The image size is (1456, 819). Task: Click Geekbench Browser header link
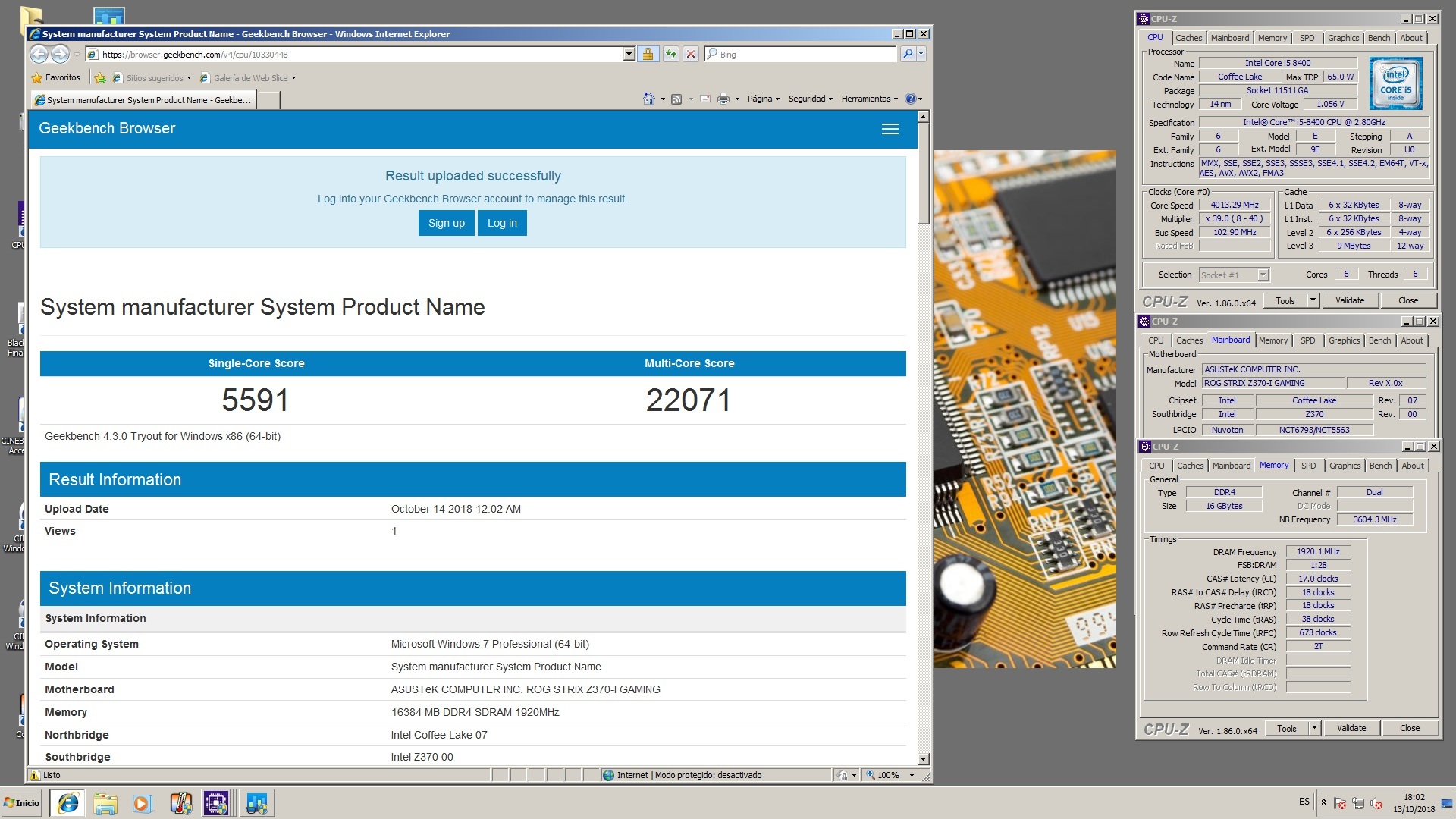click(x=107, y=128)
